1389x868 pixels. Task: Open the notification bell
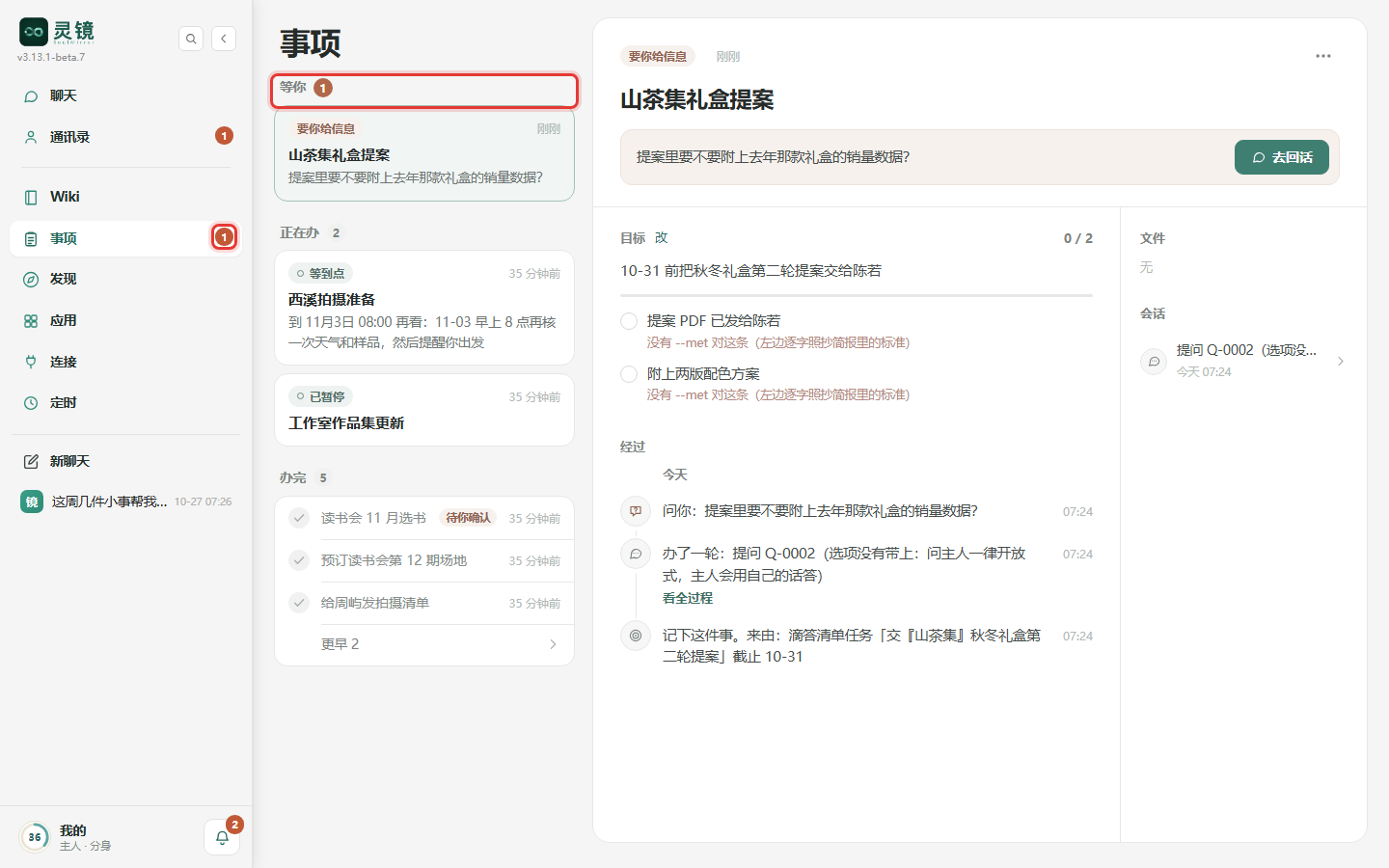pyautogui.click(x=222, y=837)
